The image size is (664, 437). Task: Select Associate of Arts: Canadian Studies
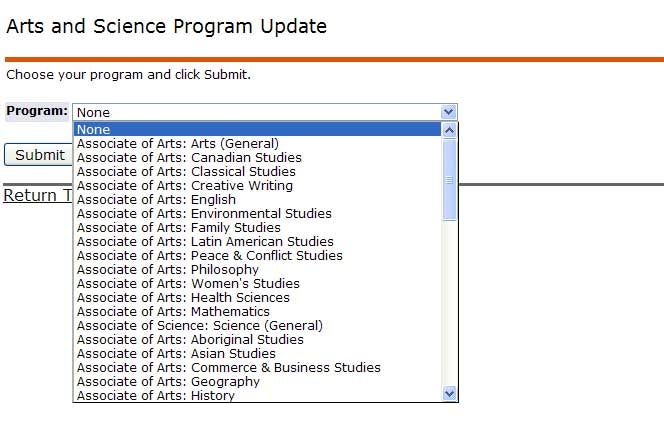189,157
